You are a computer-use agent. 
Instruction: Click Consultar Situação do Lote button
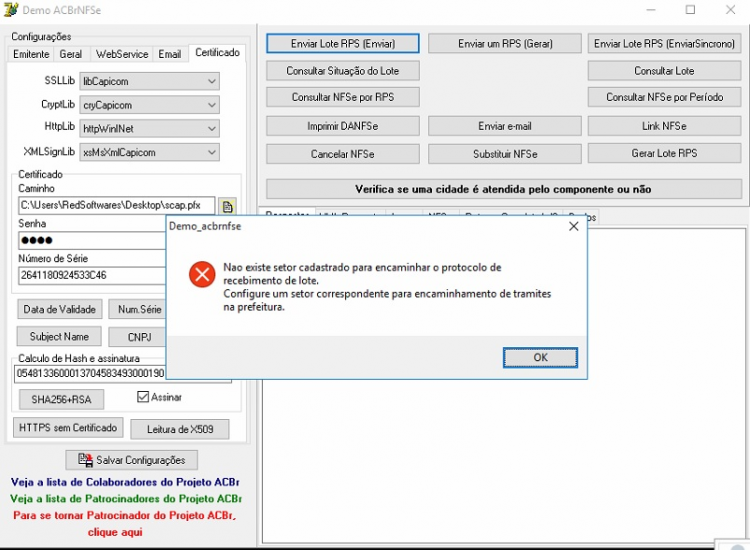pyautogui.click(x=343, y=71)
